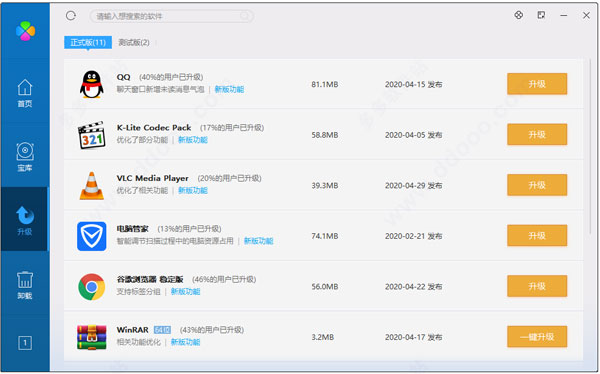Click the 39.3MB size value
Image resolution: width=600 pixels, height=374 pixels.
pyautogui.click(x=325, y=185)
